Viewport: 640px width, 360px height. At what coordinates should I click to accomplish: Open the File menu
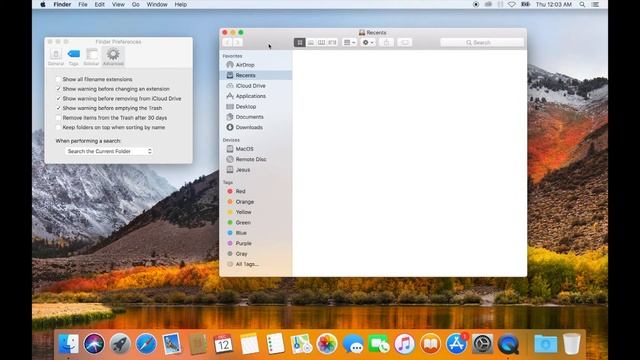point(83,4)
